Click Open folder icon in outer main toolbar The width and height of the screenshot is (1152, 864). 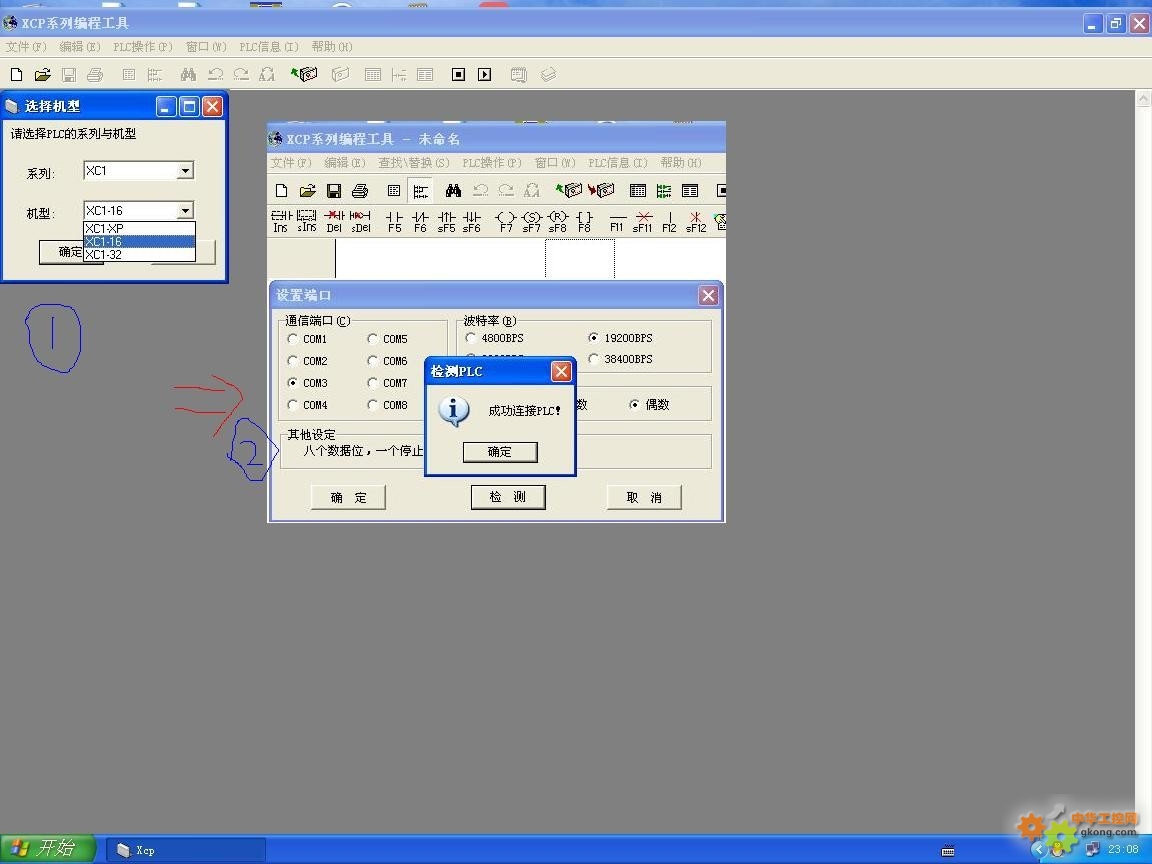point(43,74)
